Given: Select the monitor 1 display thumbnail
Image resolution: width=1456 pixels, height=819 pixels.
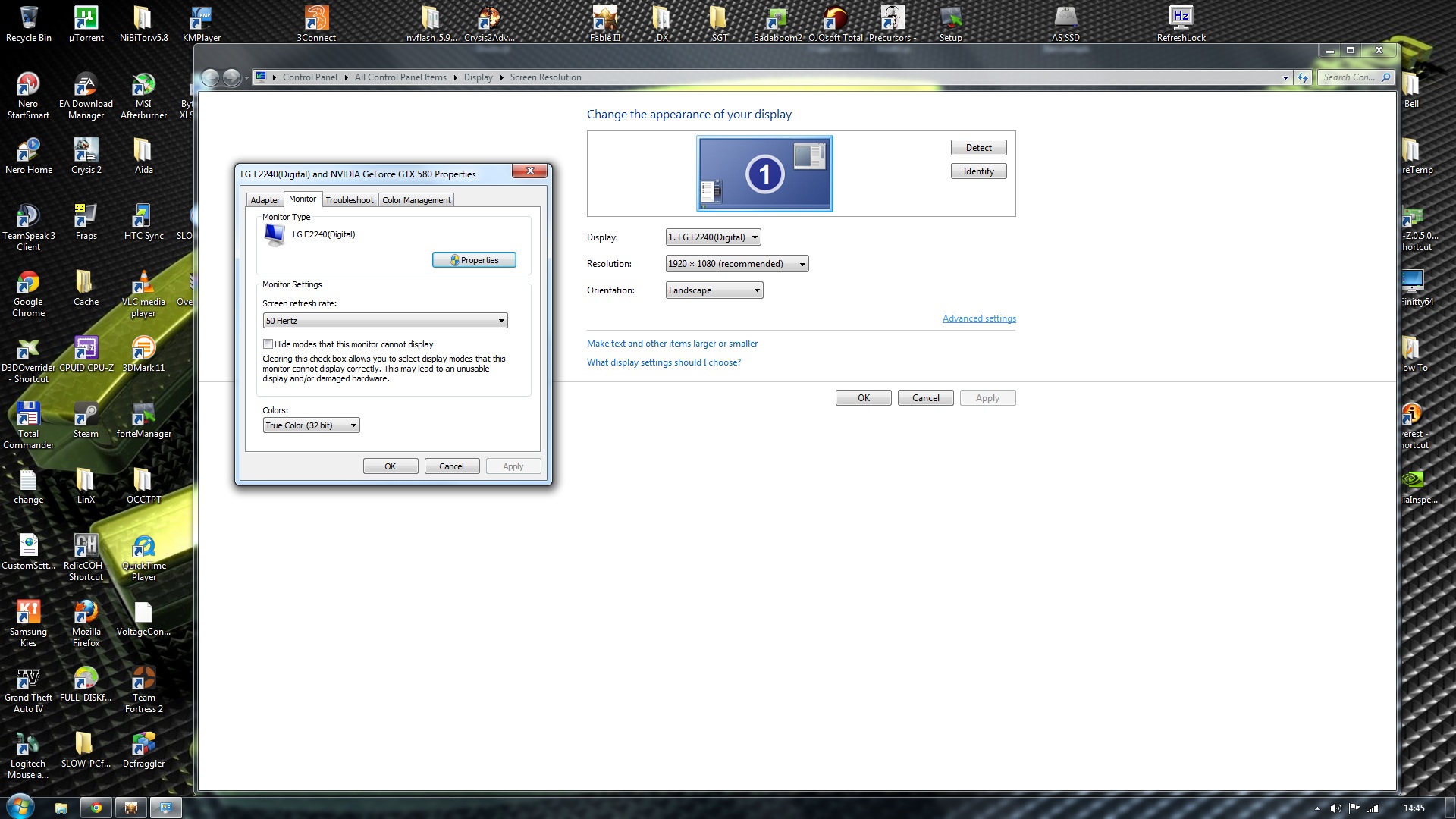Looking at the screenshot, I should (764, 174).
